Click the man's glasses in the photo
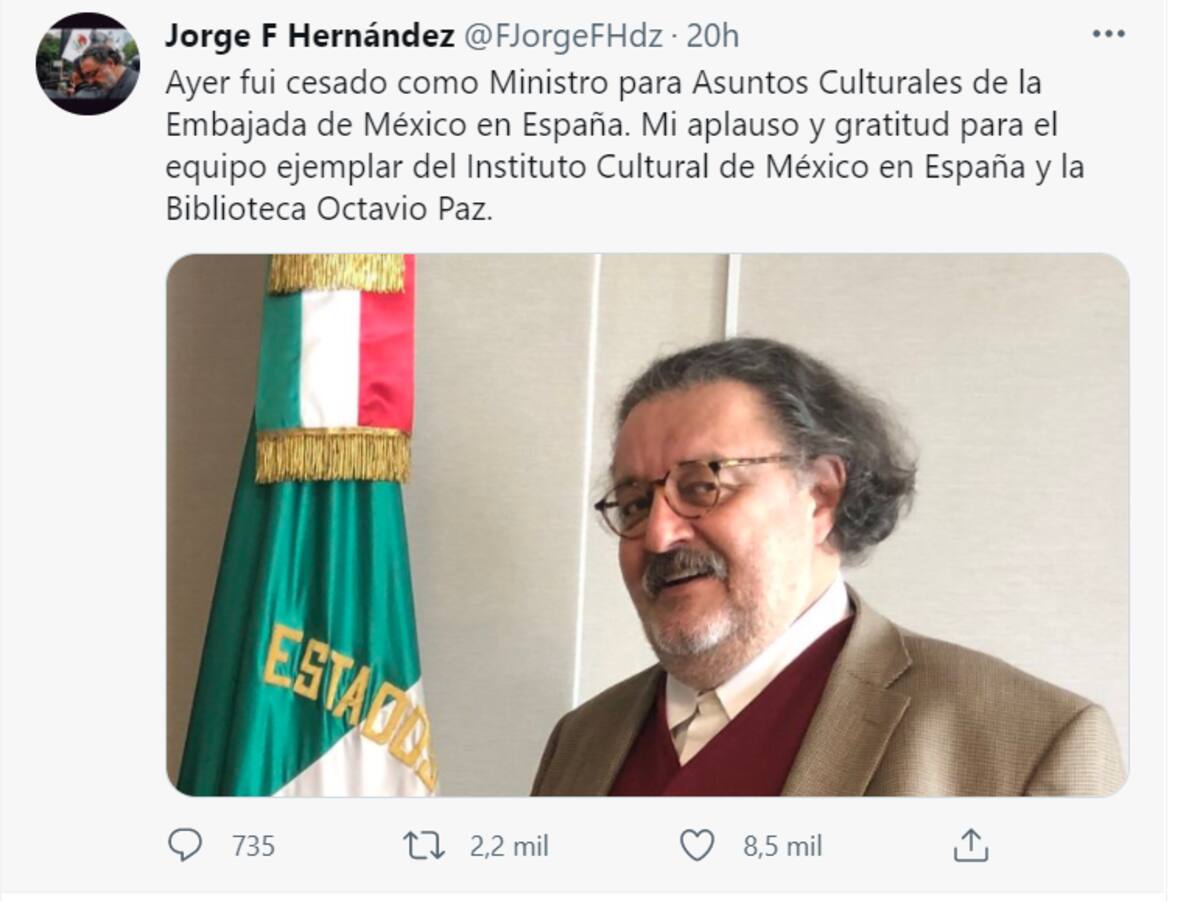 (x=695, y=490)
